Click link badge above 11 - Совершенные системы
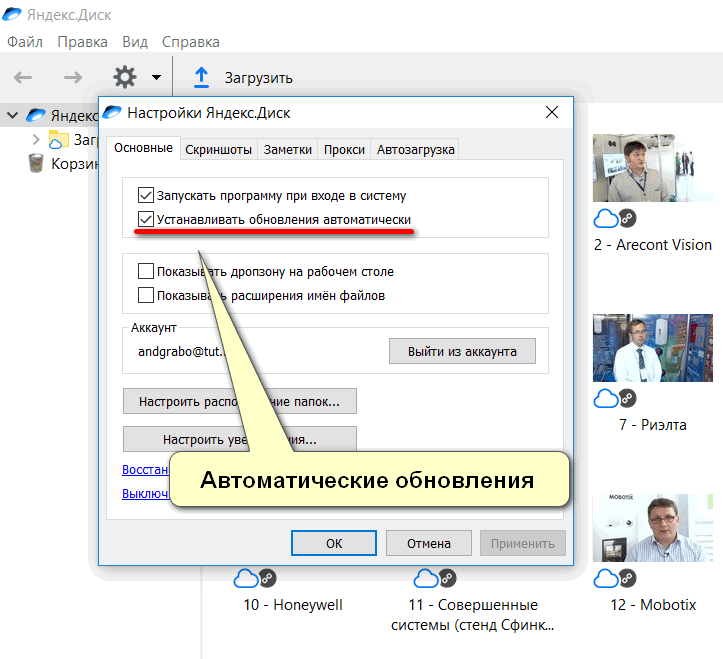Viewport: 723px width, 659px height. [x=447, y=578]
